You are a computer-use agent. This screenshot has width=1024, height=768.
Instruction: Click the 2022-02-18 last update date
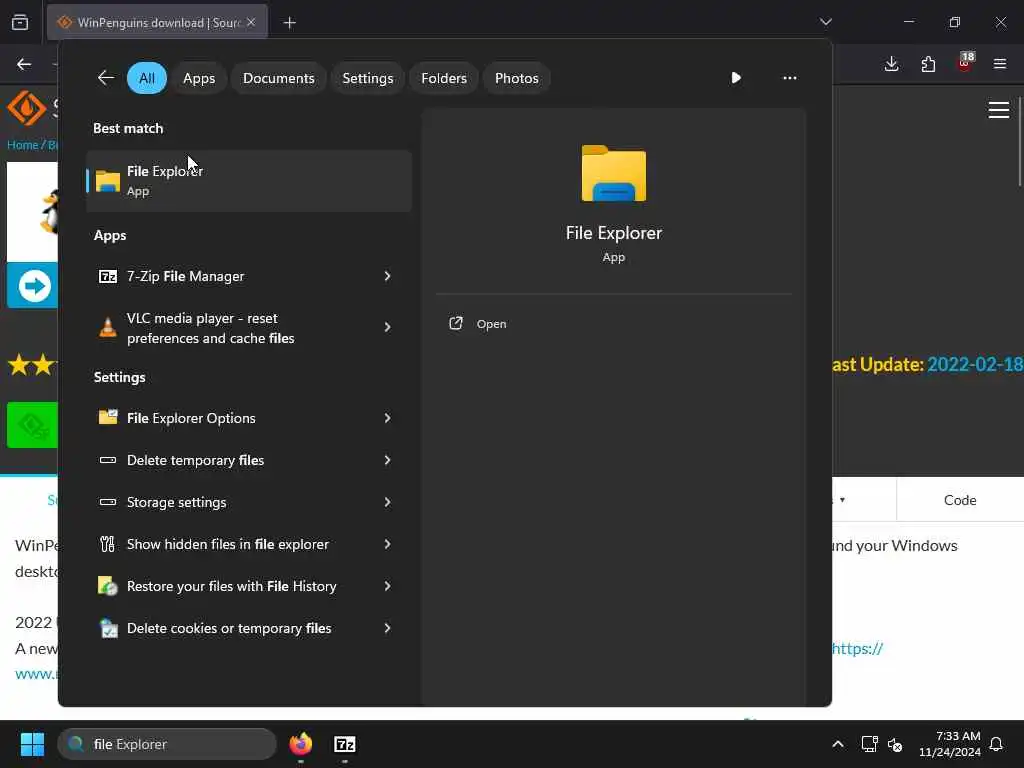tap(975, 364)
